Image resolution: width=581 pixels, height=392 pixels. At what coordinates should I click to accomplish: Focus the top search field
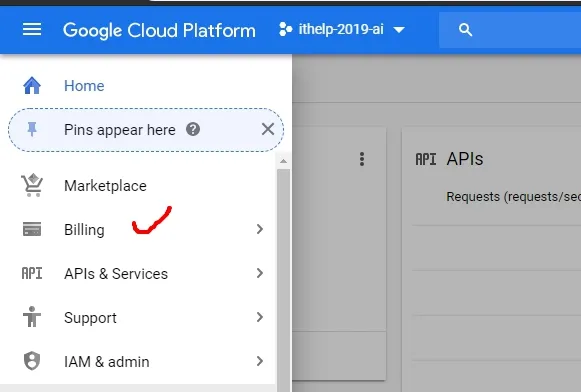[x=510, y=30]
